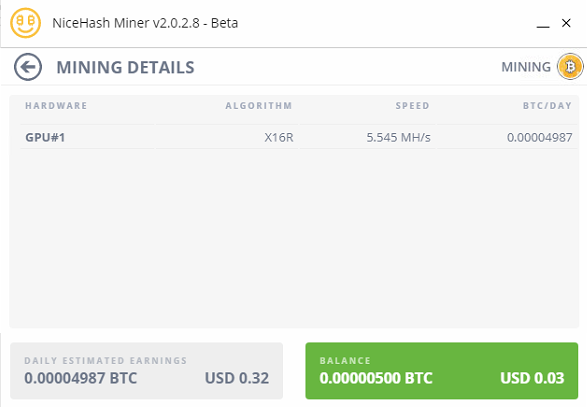
Task: Click the 0.00004987 BTC/day table value
Action: tap(539, 137)
